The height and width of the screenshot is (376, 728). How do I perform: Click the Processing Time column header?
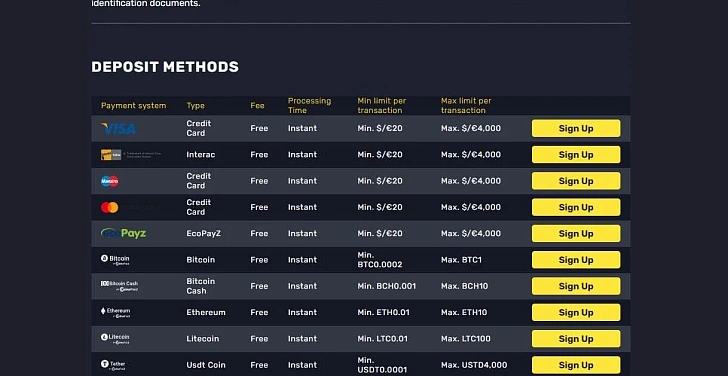pos(309,106)
